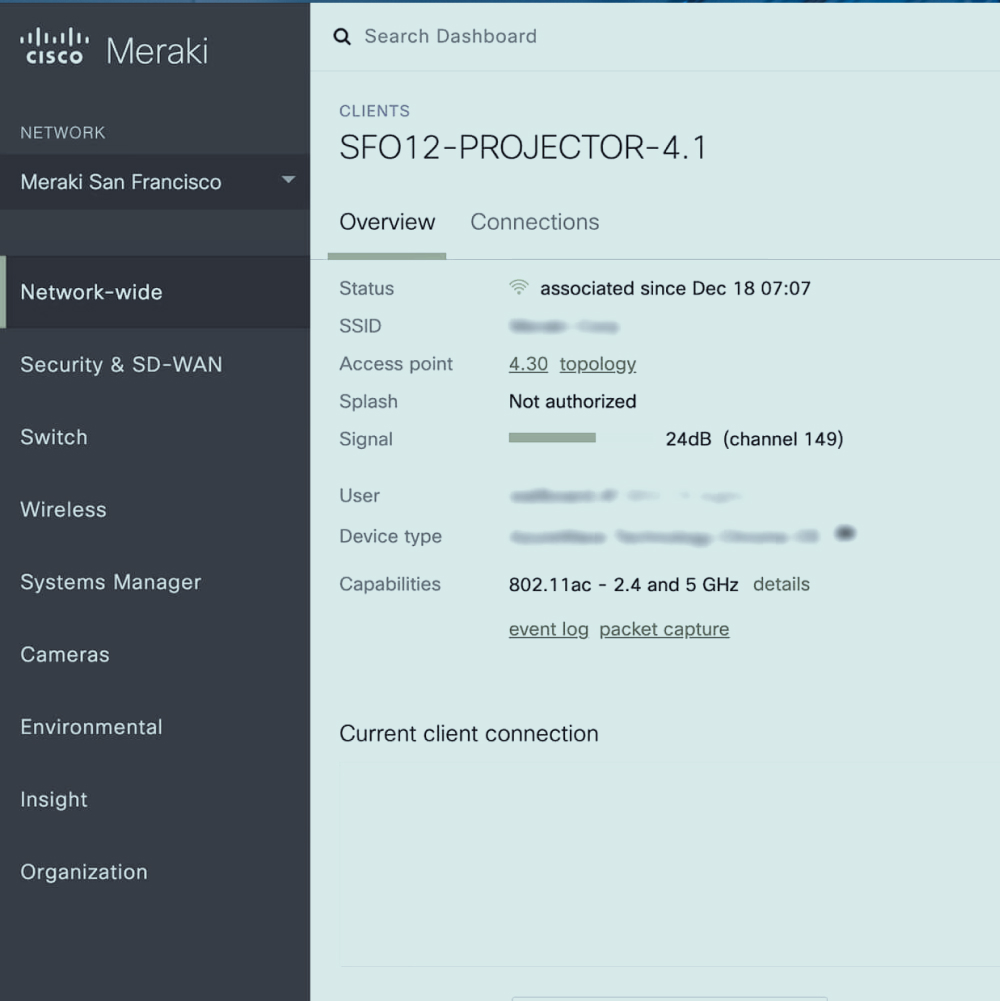Show capabilities details
Image resolution: width=1000 pixels, height=1001 pixels.
781,584
